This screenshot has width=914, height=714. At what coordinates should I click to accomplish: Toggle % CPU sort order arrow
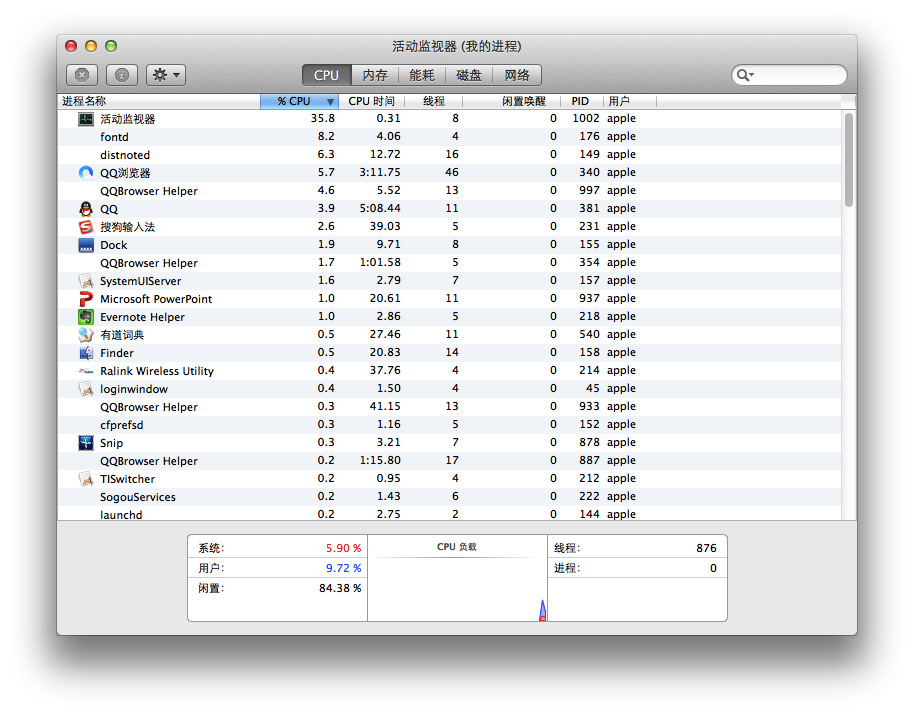(x=330, y=102)
